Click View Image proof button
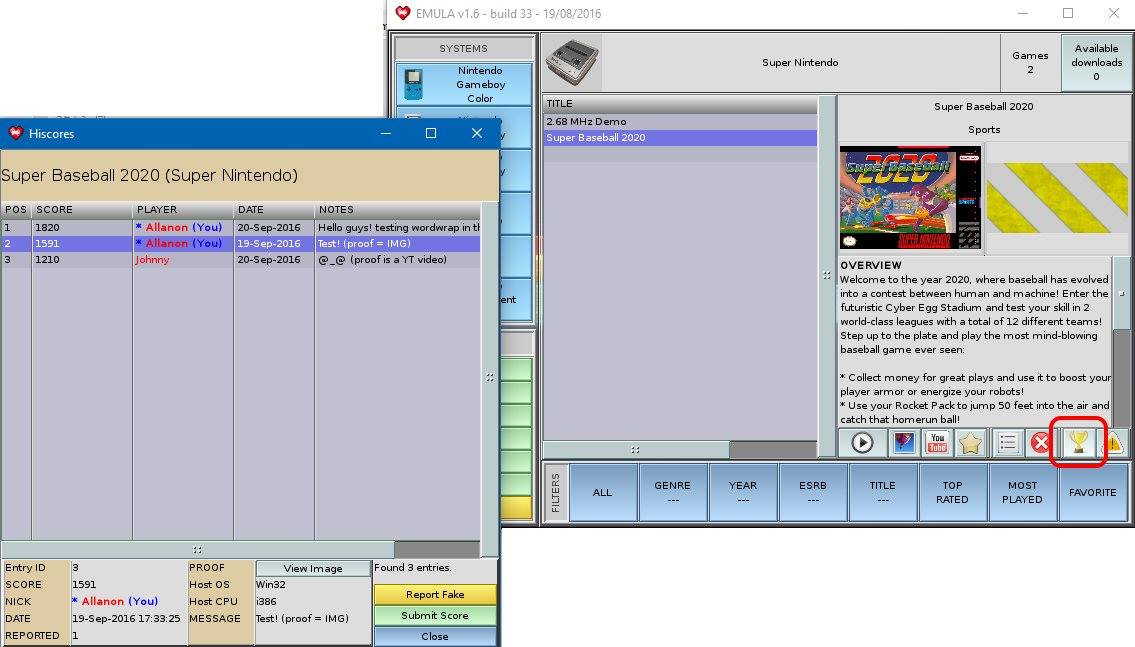 tap(313, 568)
